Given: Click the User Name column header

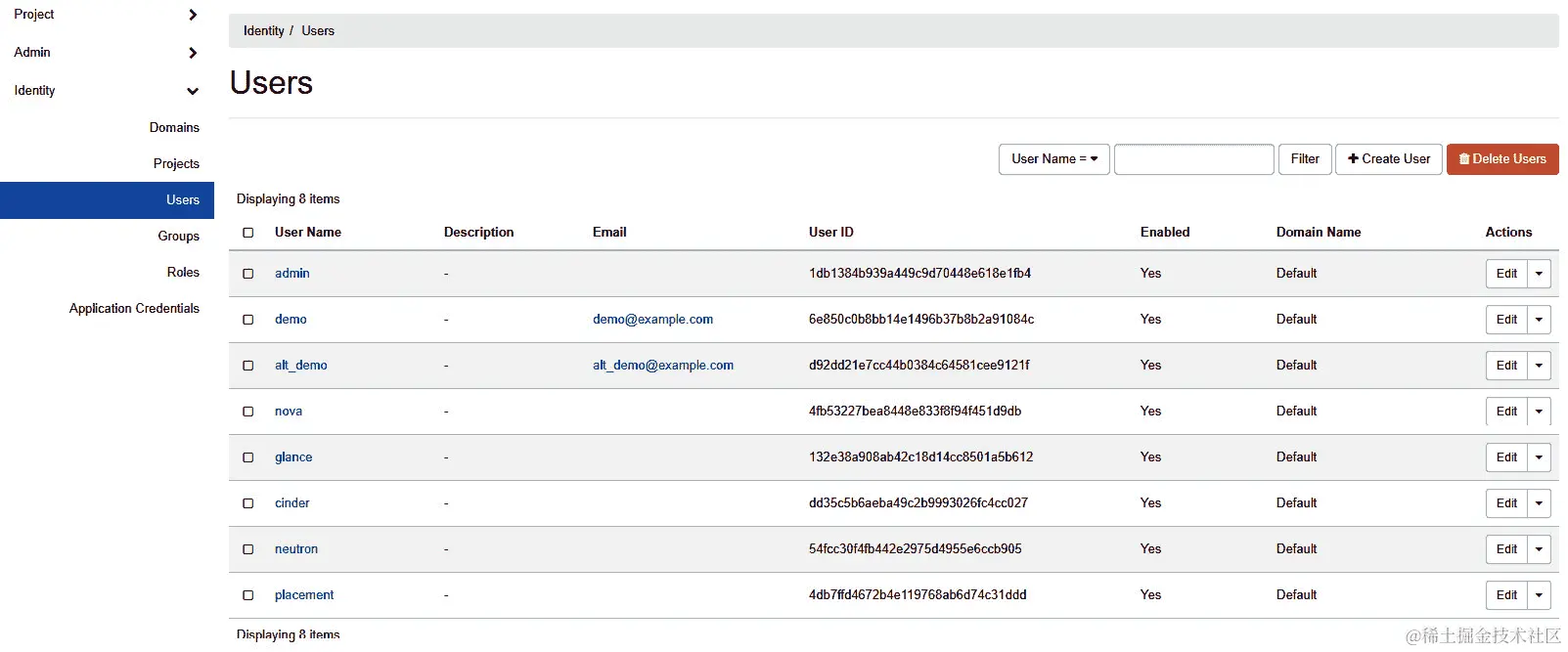Looking at the screenshot, I should click(308, 233).
